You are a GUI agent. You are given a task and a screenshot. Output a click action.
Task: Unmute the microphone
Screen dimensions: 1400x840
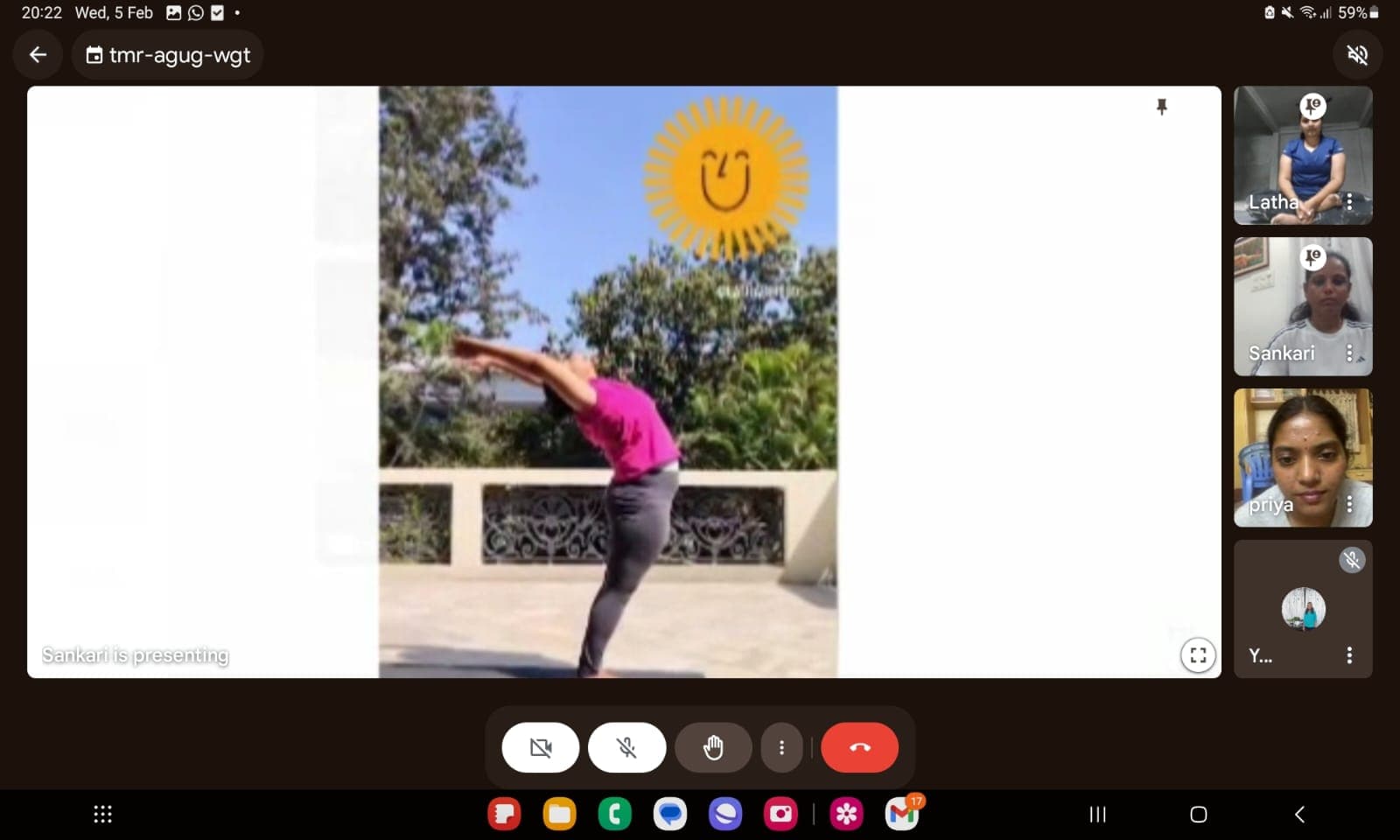(626, 747)
